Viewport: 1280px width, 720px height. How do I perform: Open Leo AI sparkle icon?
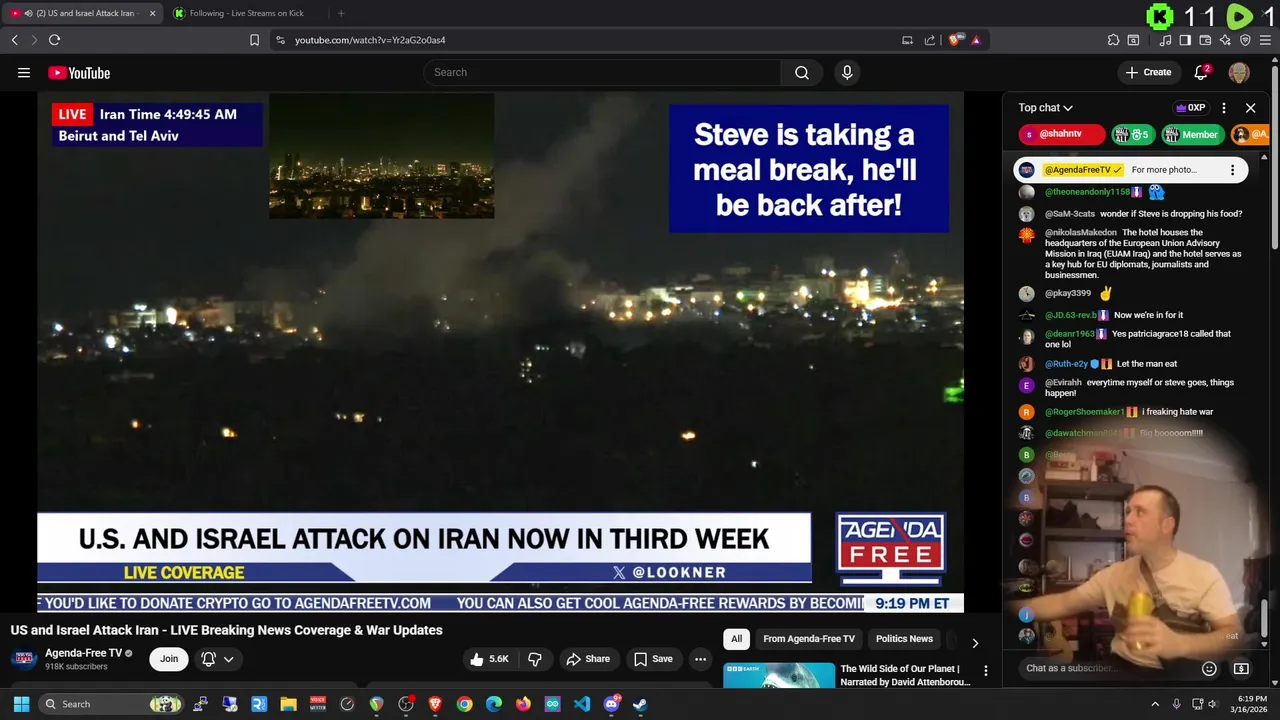click(1225, 40)
